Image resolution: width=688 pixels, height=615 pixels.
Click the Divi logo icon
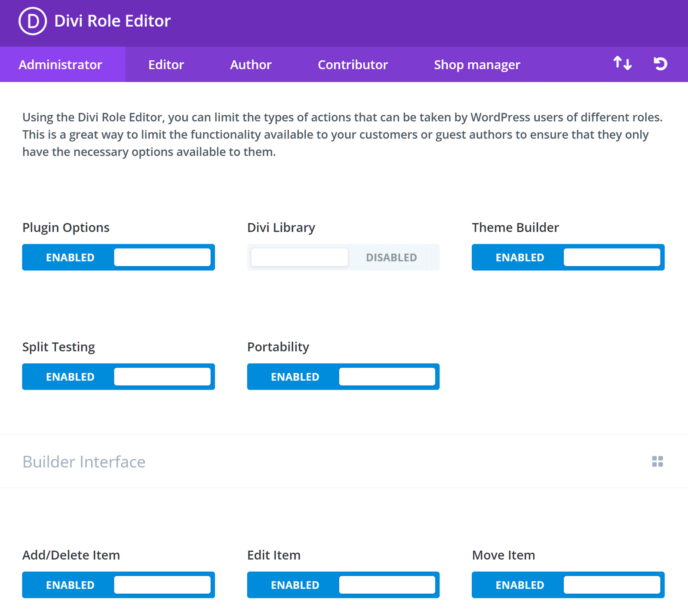[x=32, y=21]
